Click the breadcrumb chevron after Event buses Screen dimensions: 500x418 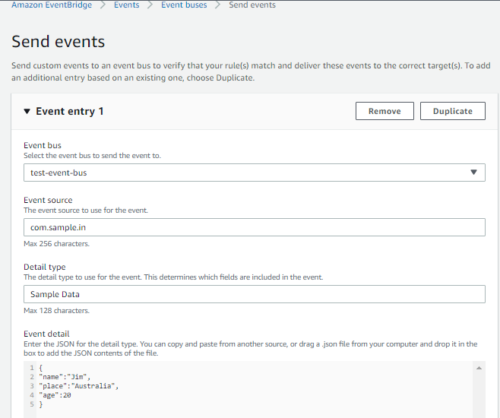point(218,5)
